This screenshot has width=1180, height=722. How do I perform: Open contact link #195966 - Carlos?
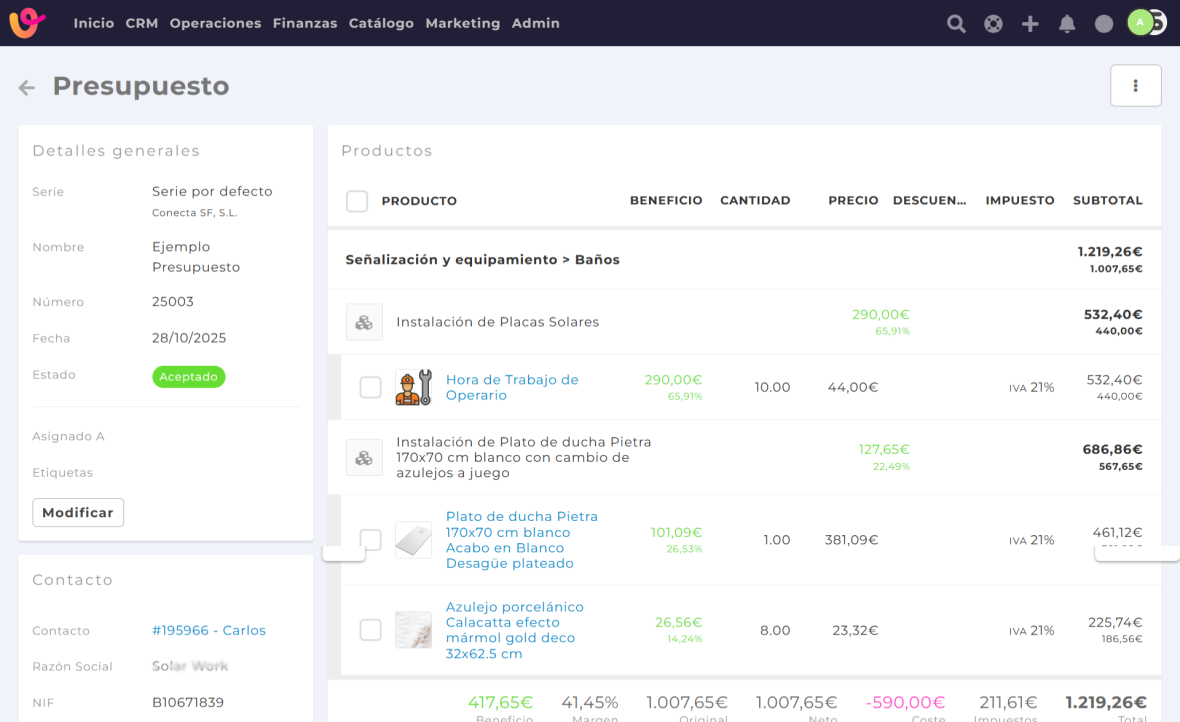(209, 631)
